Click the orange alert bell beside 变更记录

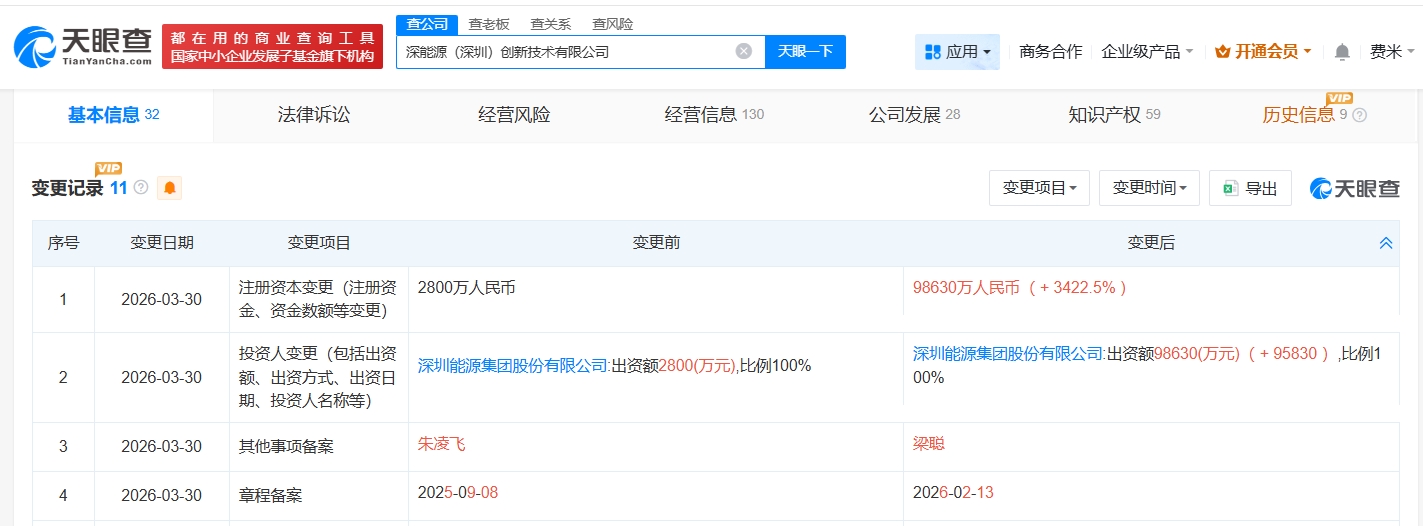tap(169, 187)
